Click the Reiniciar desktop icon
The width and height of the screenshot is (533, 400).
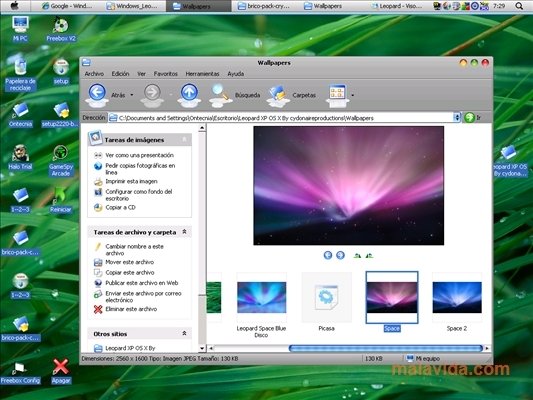[x=61, y=200]
